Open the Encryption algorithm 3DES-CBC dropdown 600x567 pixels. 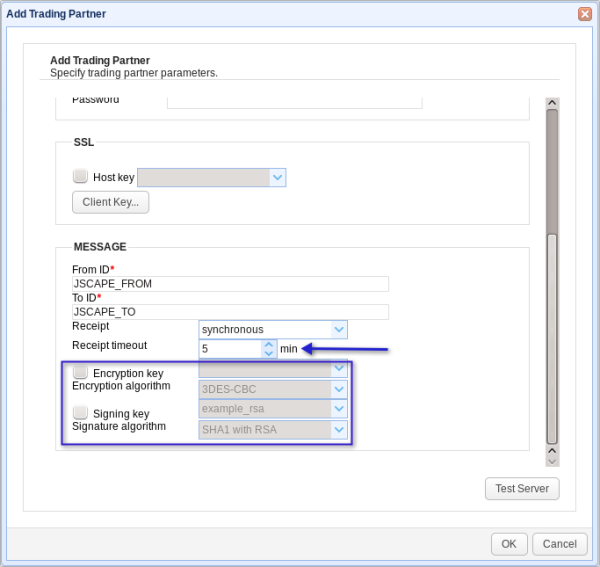339,389
